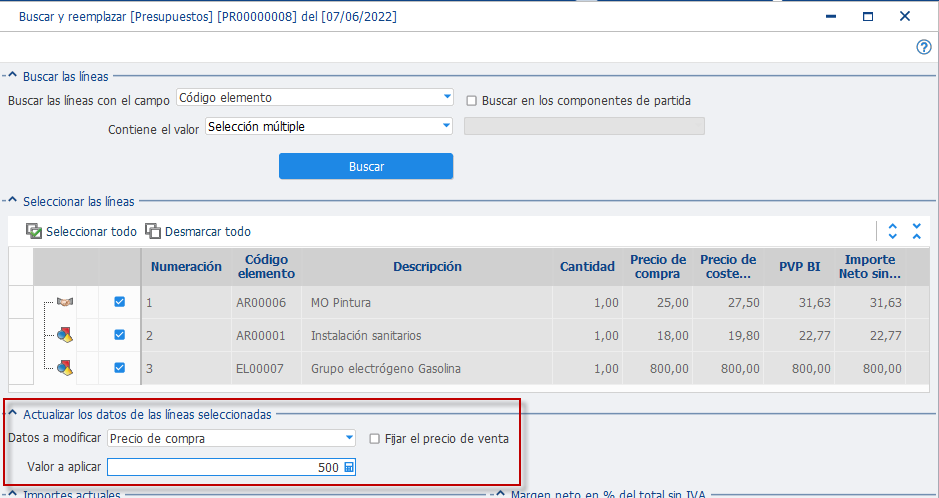This screenshot has height=498, width=939.
Task: Sort by the PVP BI column header
Action: tap(799, 267)
